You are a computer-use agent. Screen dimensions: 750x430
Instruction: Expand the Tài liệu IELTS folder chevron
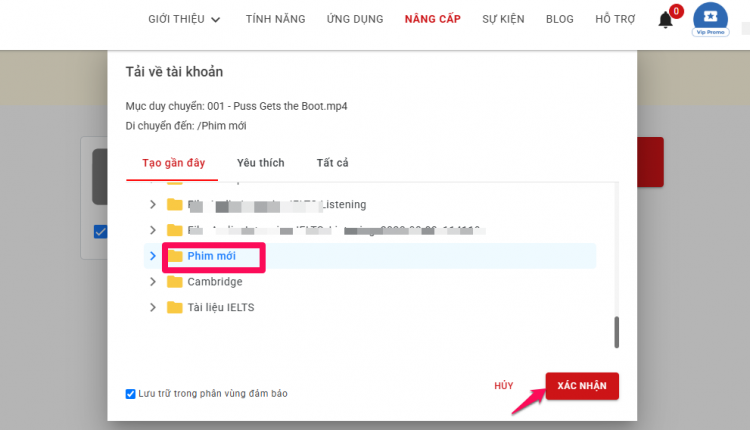[153, 307]
